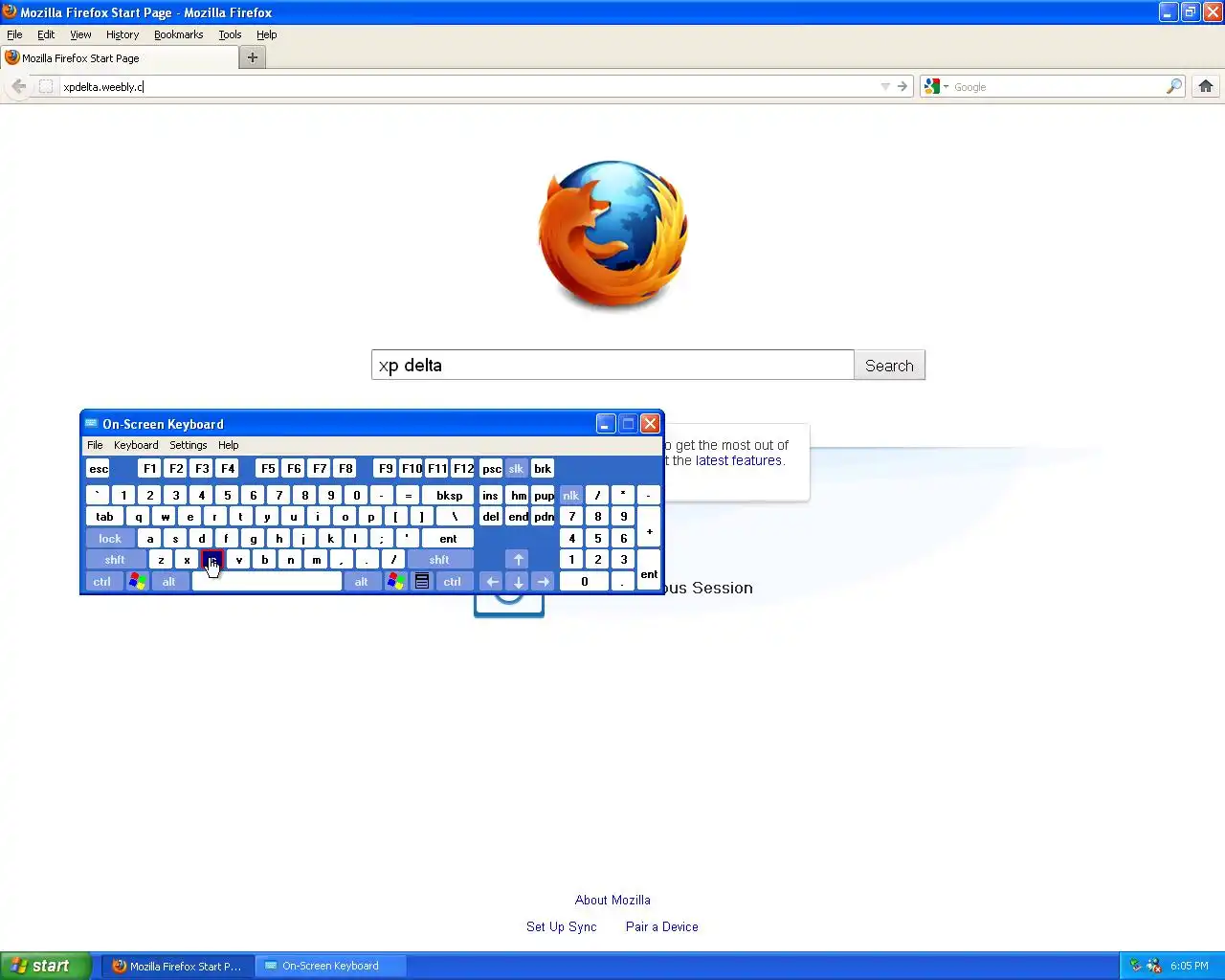Screen dimensions: 1225x980
Task: Toggle the lock (caps lock) key
Action: 110,539
